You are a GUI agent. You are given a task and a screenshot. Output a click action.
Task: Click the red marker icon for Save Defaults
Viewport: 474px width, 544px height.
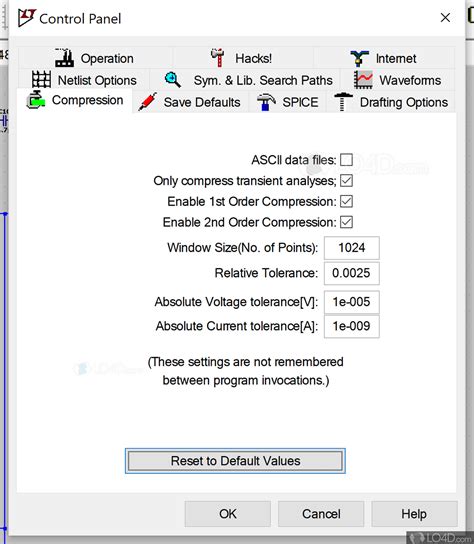coord(147,102)
